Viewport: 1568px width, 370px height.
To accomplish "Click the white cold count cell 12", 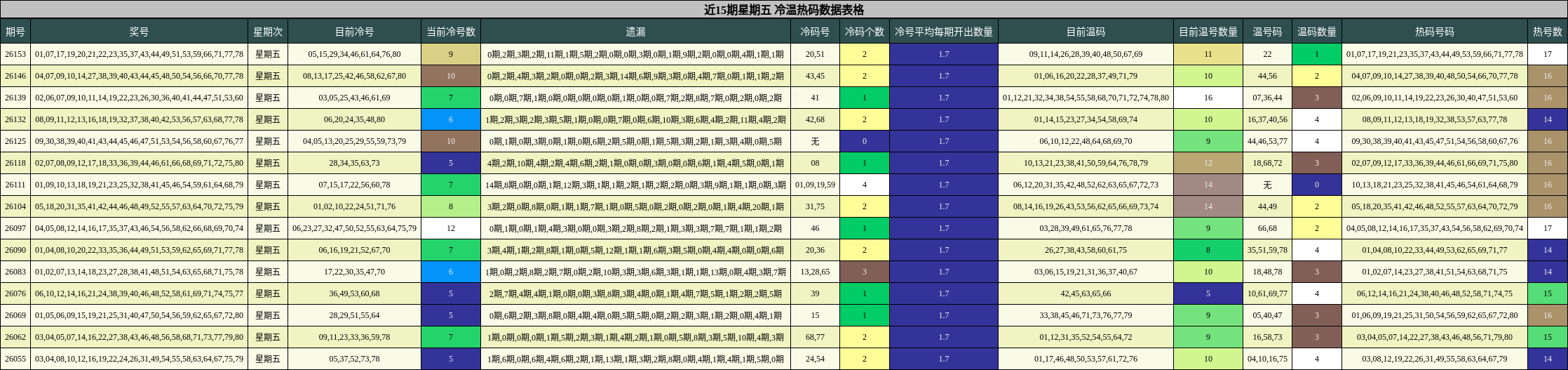I will coord(451,228).
